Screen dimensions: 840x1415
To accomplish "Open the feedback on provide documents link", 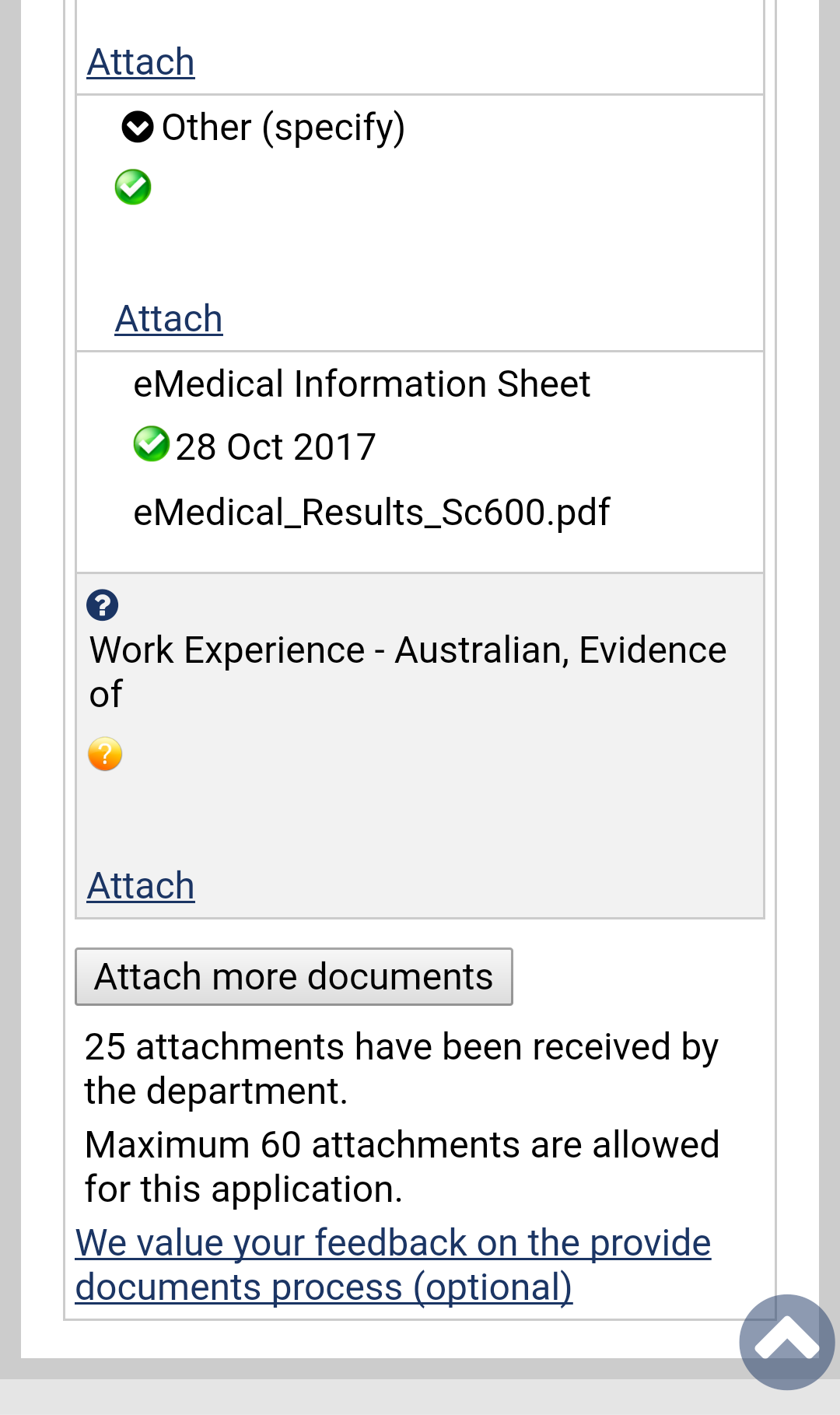I will (393, 1264).
